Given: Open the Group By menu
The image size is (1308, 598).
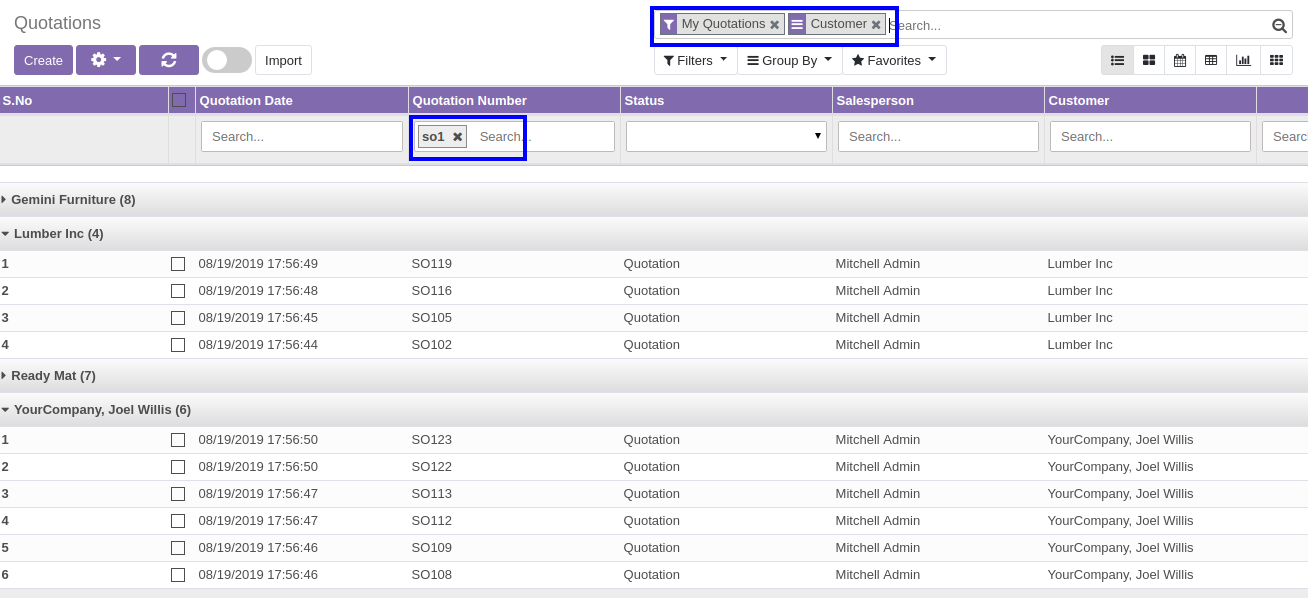Looking at the screenshot, I should [789, 60].
